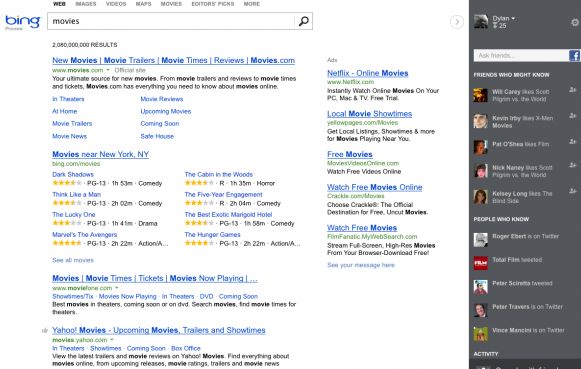The width and height of the screenshot is (581, 369).
Task: Open the Moviefone result title link
Action: [155, 278]
